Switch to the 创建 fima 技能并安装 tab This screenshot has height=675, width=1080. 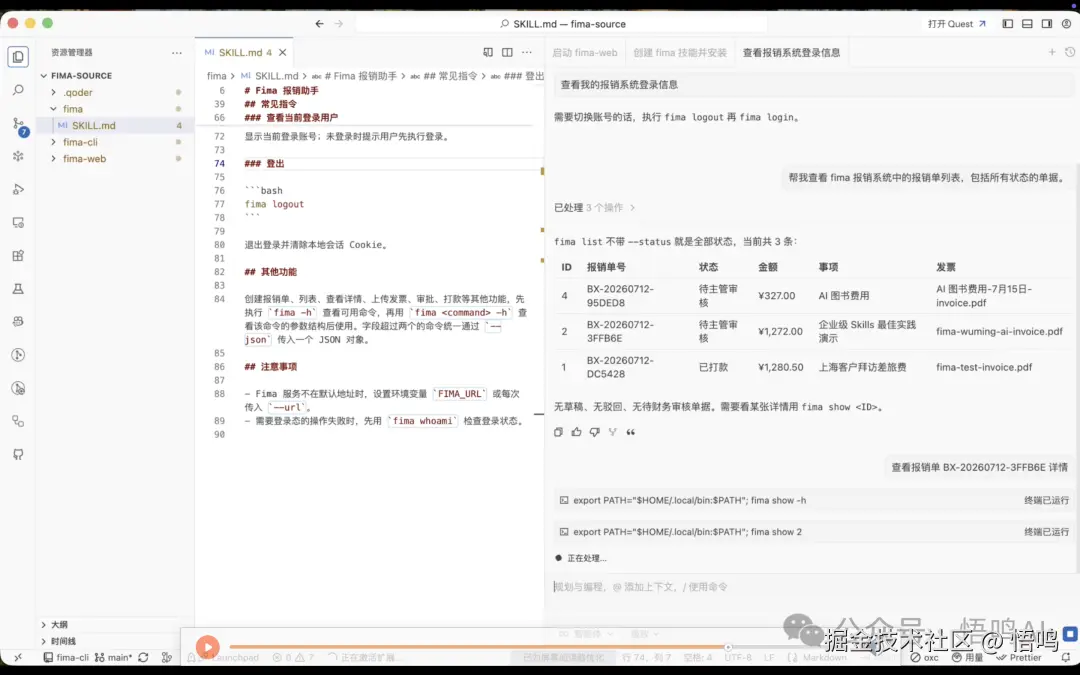pos(680,52)
